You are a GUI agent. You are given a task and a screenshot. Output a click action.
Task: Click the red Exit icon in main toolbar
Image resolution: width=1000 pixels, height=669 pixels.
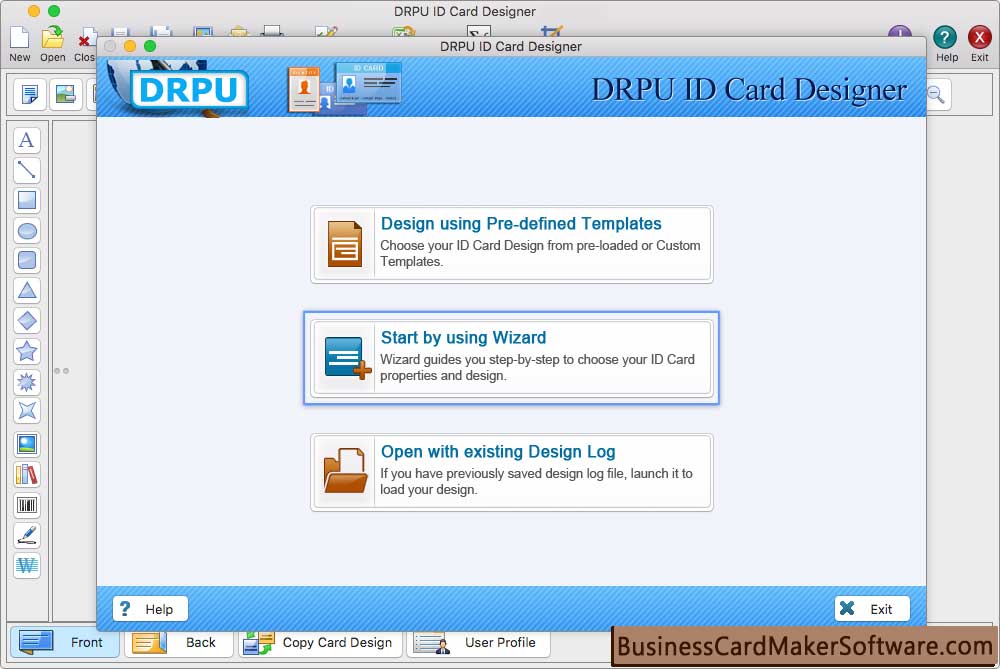point(979,44)
